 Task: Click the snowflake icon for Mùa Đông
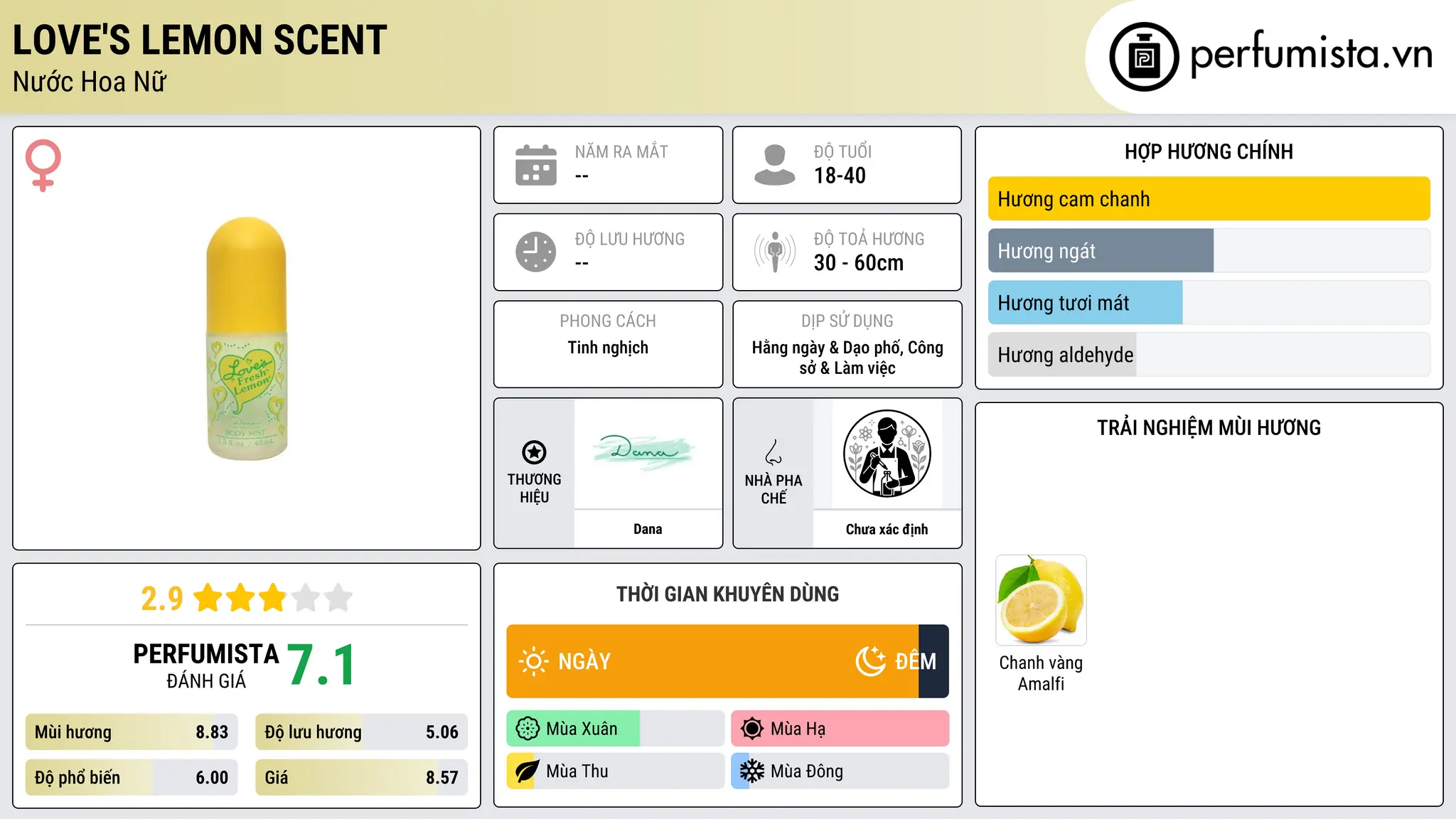(x=752, y=771)
